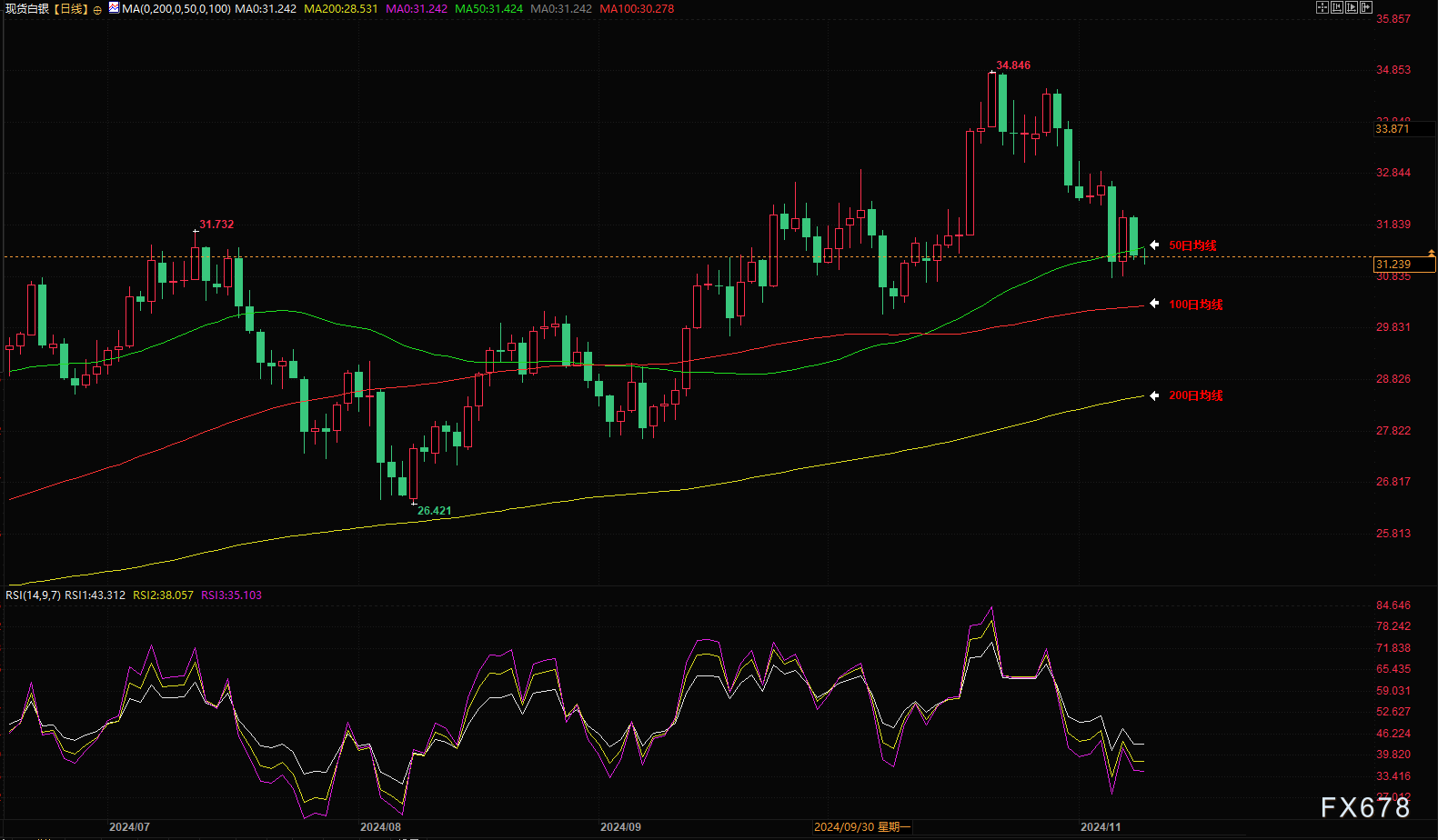Click the MA indicator chart icon
Screen dimensions: 1438x840
coord(114,8)
